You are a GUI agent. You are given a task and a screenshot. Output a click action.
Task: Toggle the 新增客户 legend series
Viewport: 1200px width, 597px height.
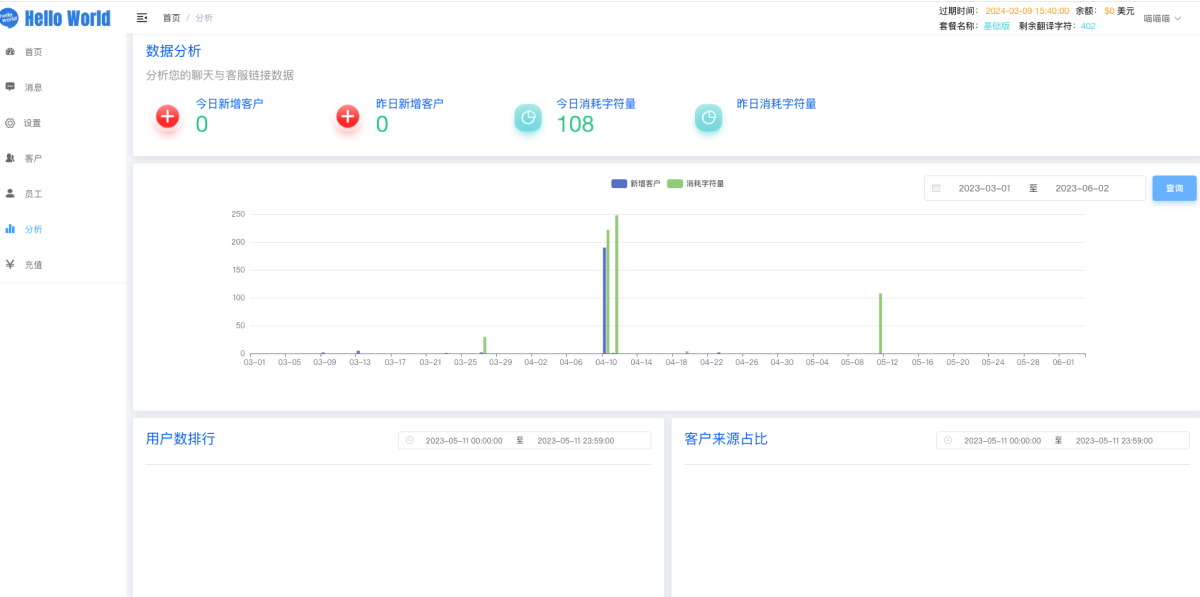coord(636,184)
